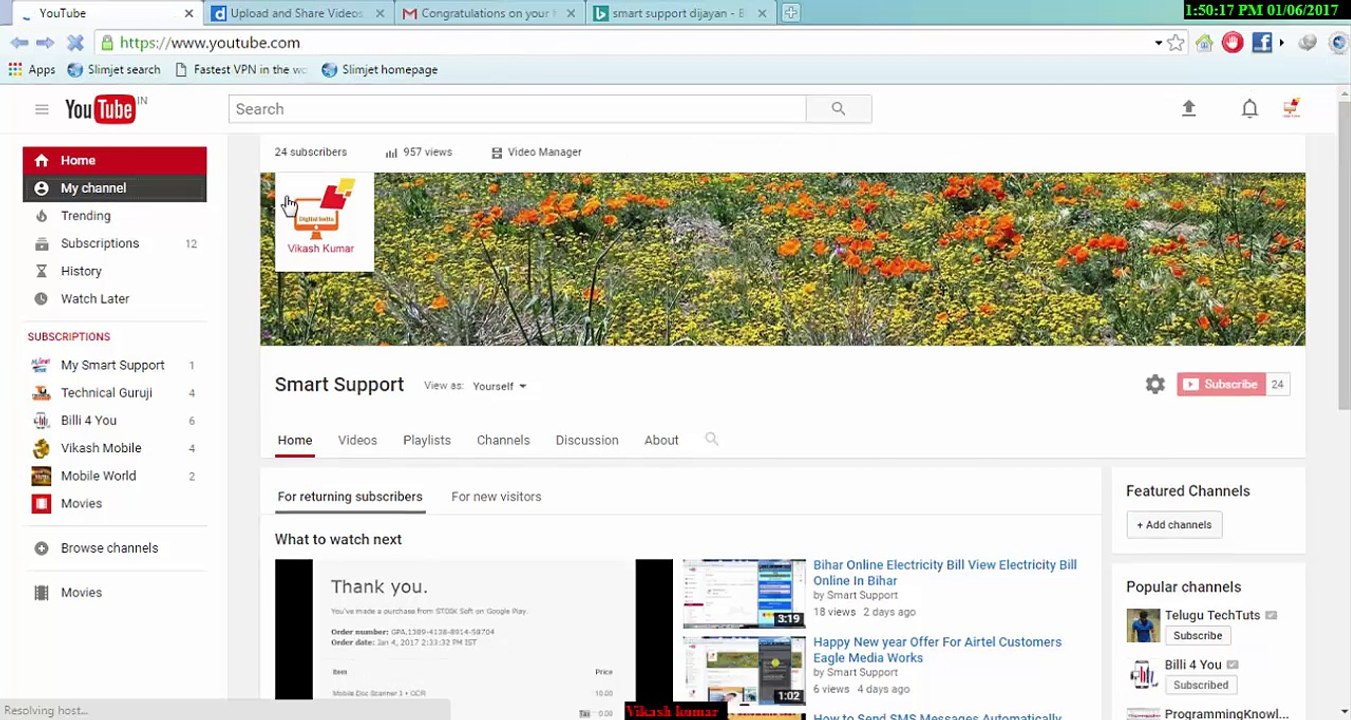Click the Video Manager icon
The height and width of the screenshot is (720, 1351).
(x=496, y=153)
